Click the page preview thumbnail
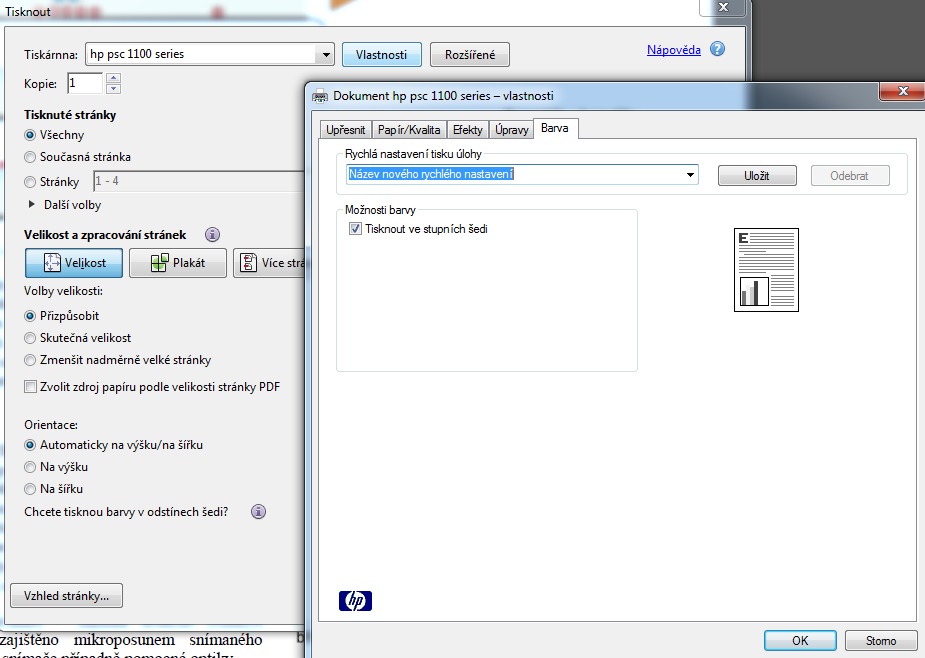 766,270
